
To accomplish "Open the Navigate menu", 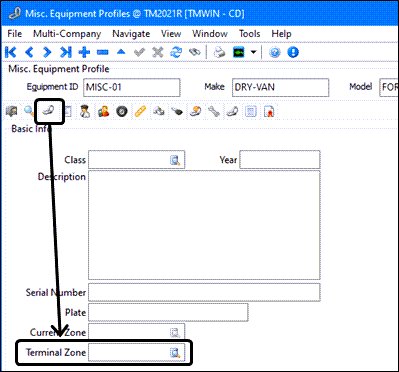I will (x=131, y=34).
